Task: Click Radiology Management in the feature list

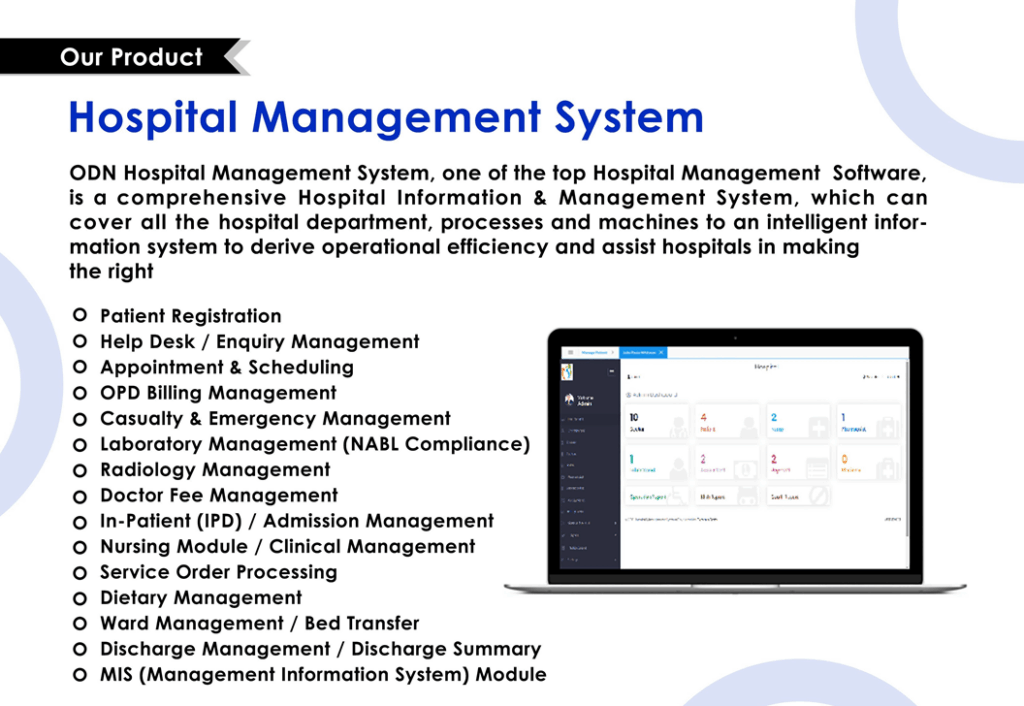Action: pyautogui.click(x=215, y=470)
